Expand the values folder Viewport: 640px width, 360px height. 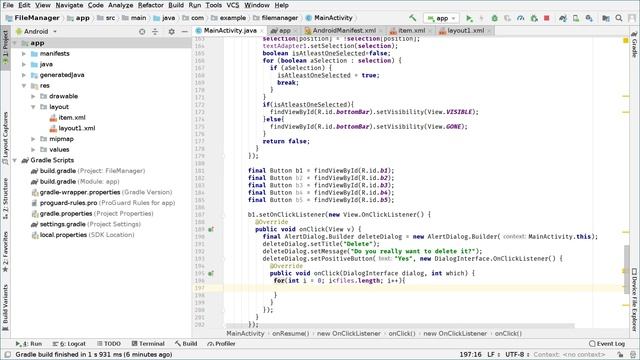pyautogui.click(x=33, y=149)
